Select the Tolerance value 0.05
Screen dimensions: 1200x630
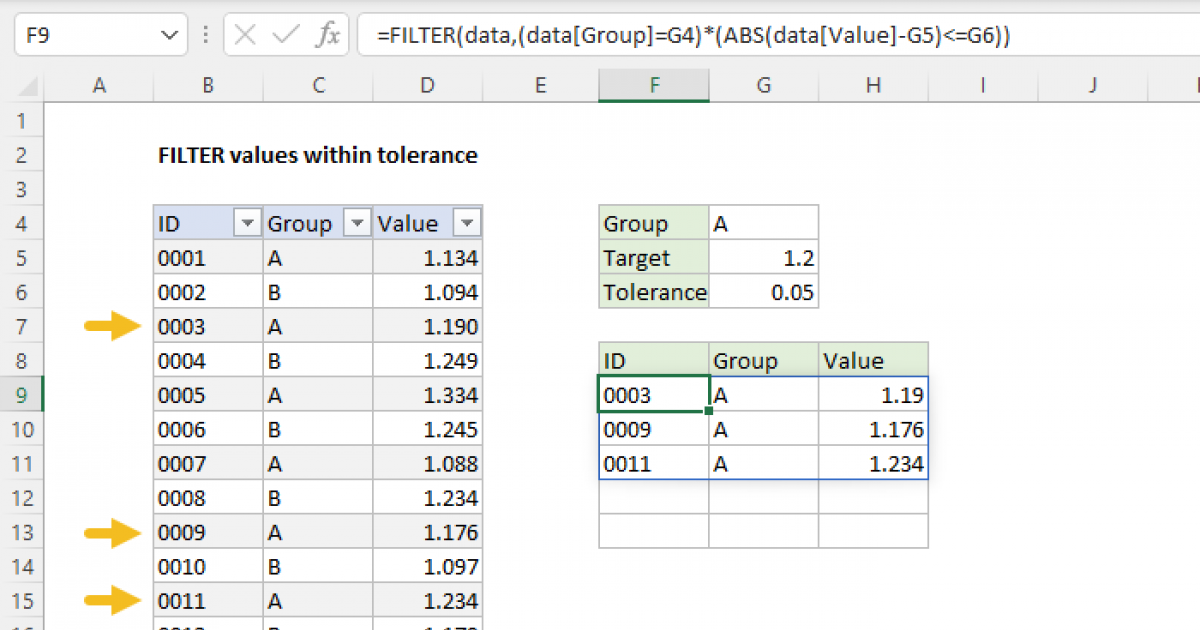[764, 292]
